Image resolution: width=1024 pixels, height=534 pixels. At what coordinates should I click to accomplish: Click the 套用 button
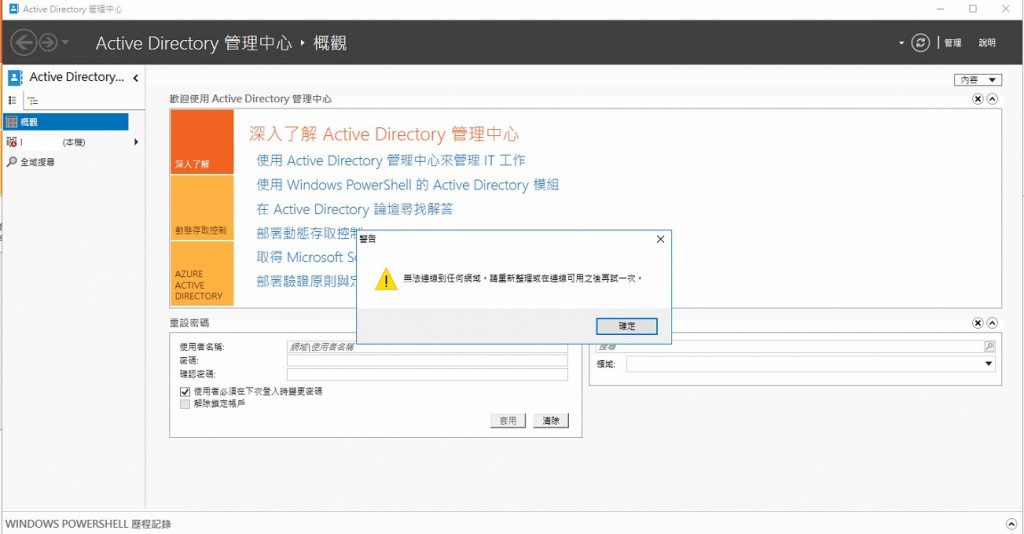click(x=507, y=420)
